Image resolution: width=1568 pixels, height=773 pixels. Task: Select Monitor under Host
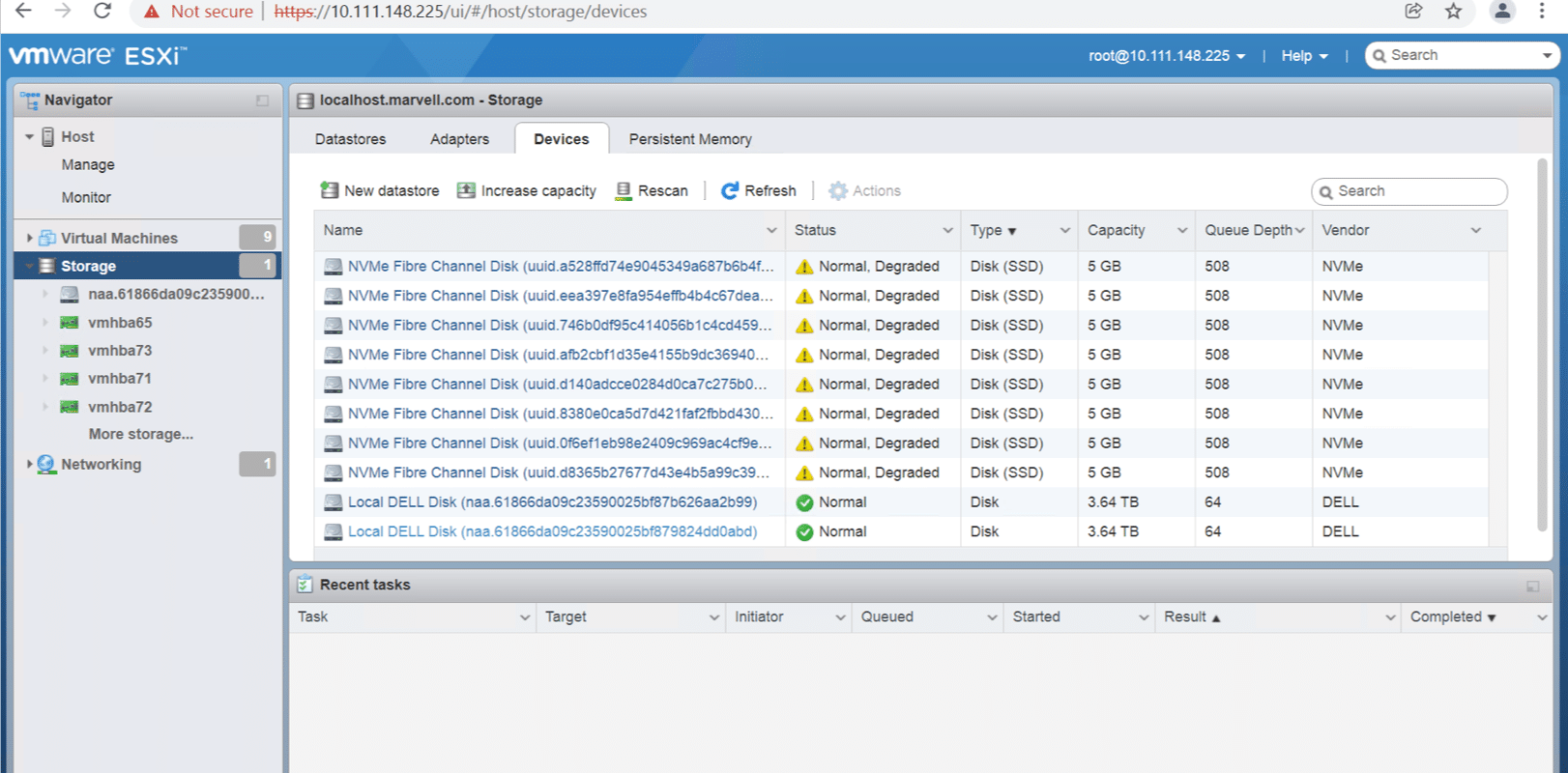(86, 197)
